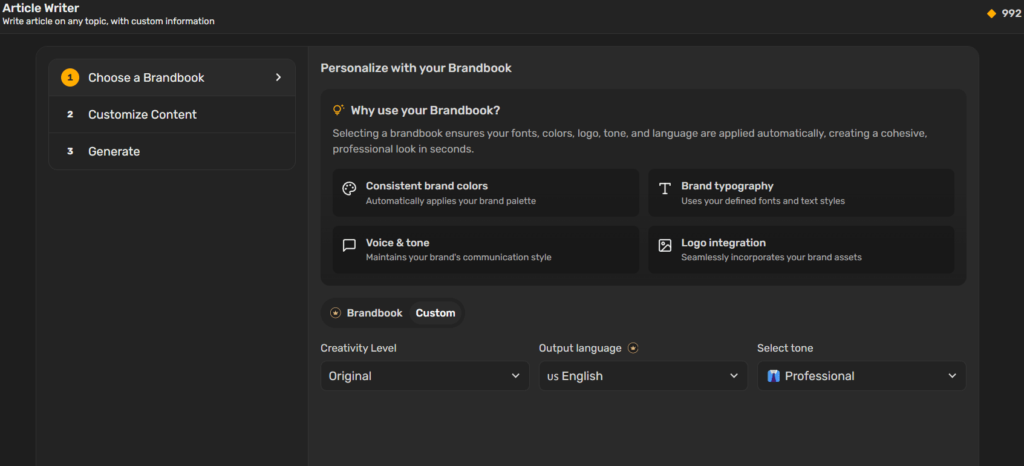
Task: Click the chevron arrow on Choose a Brandbook
Action: tap(278, 78)
